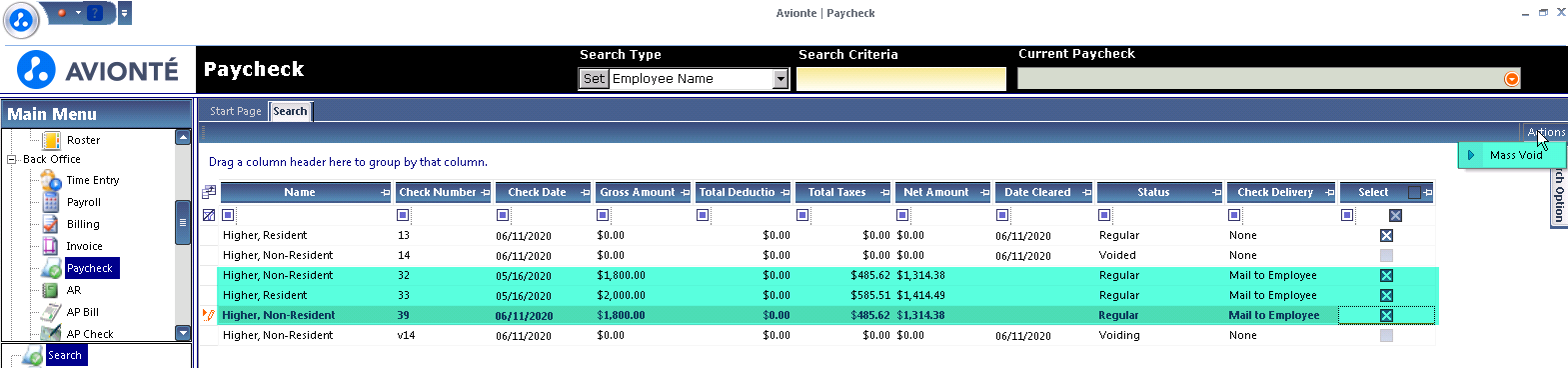The height and width of the screenshot is (368, 1568).
Task: Switch to the Start Page tab
Action: tap(236, 111)
